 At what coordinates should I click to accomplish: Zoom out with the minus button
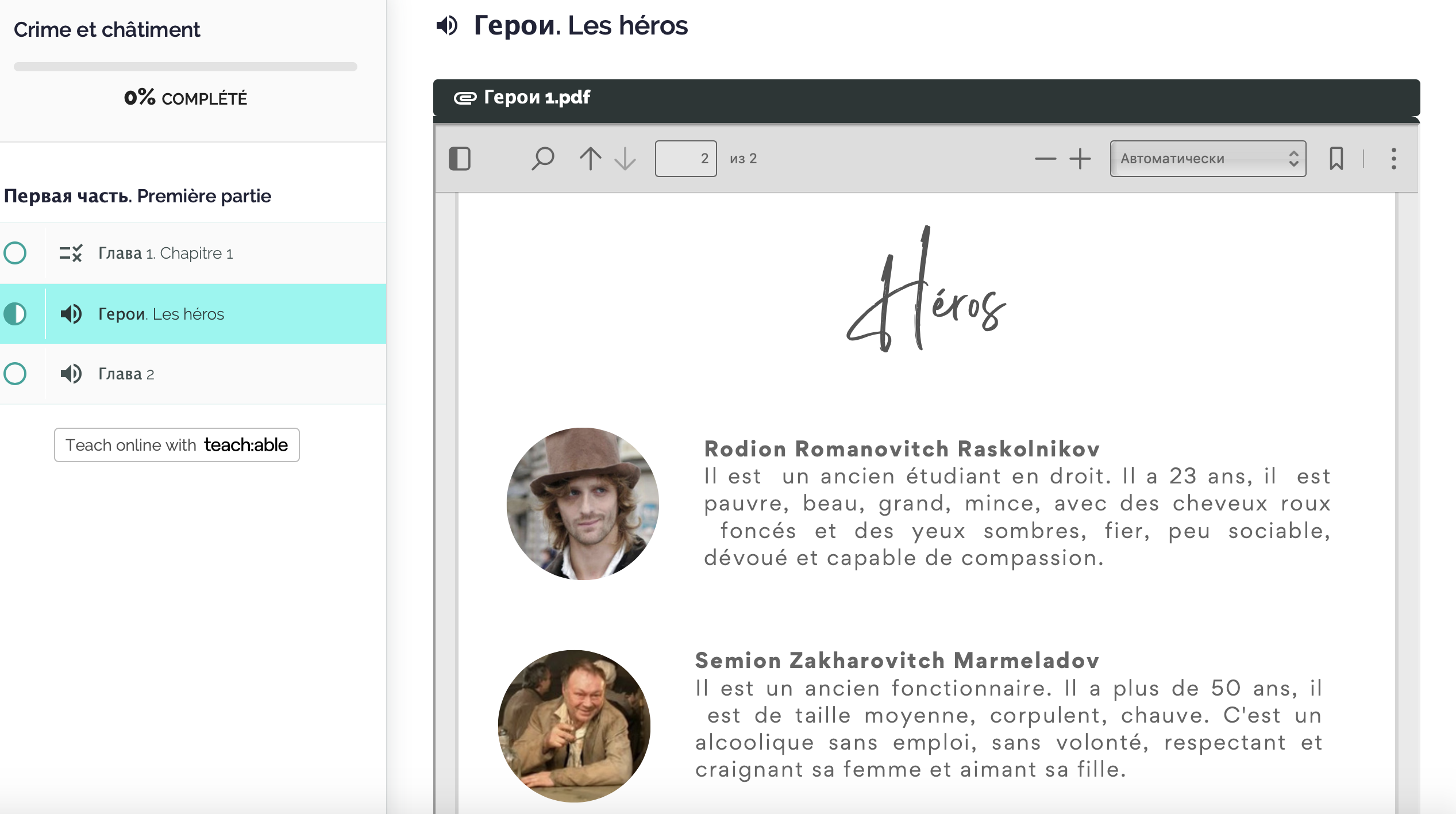tap(1045, 159)
